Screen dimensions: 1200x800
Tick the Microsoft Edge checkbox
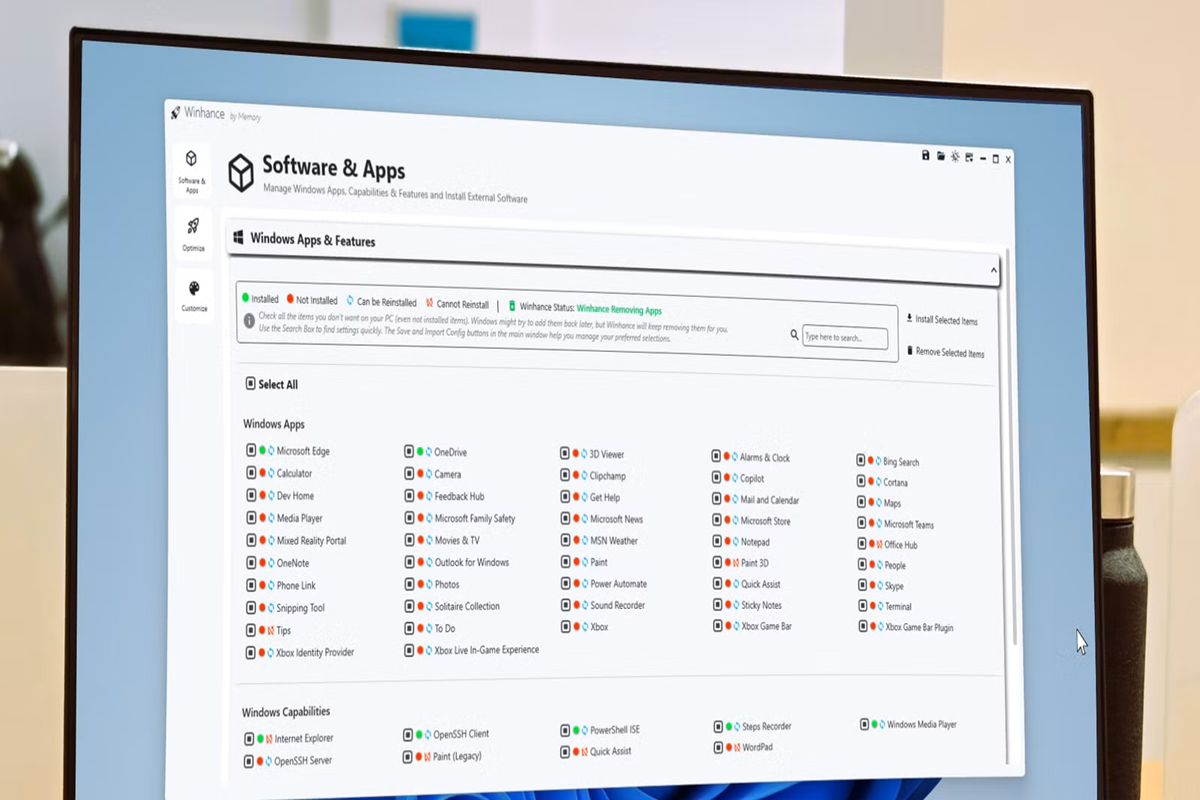(251, 450)
